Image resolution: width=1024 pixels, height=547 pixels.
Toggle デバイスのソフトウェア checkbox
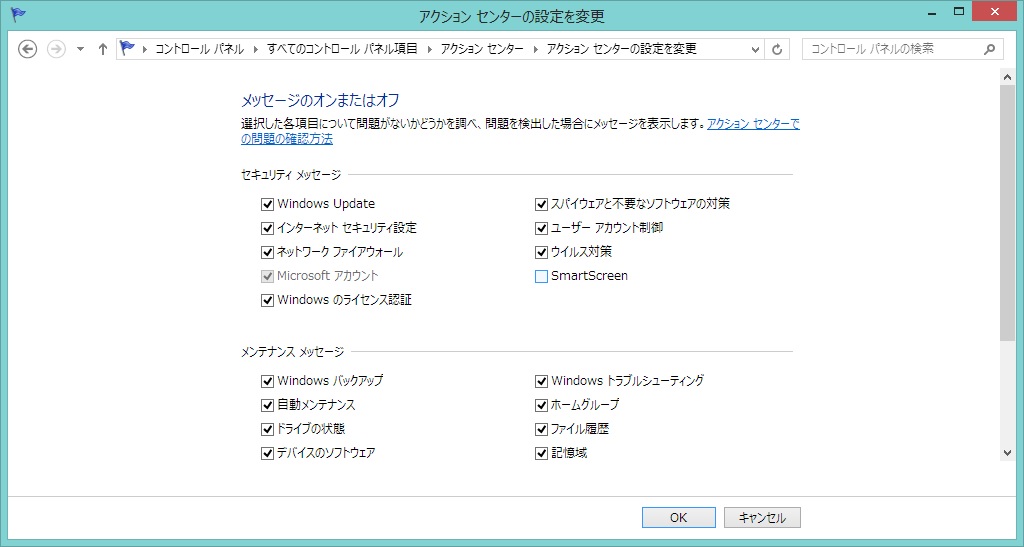267,454
